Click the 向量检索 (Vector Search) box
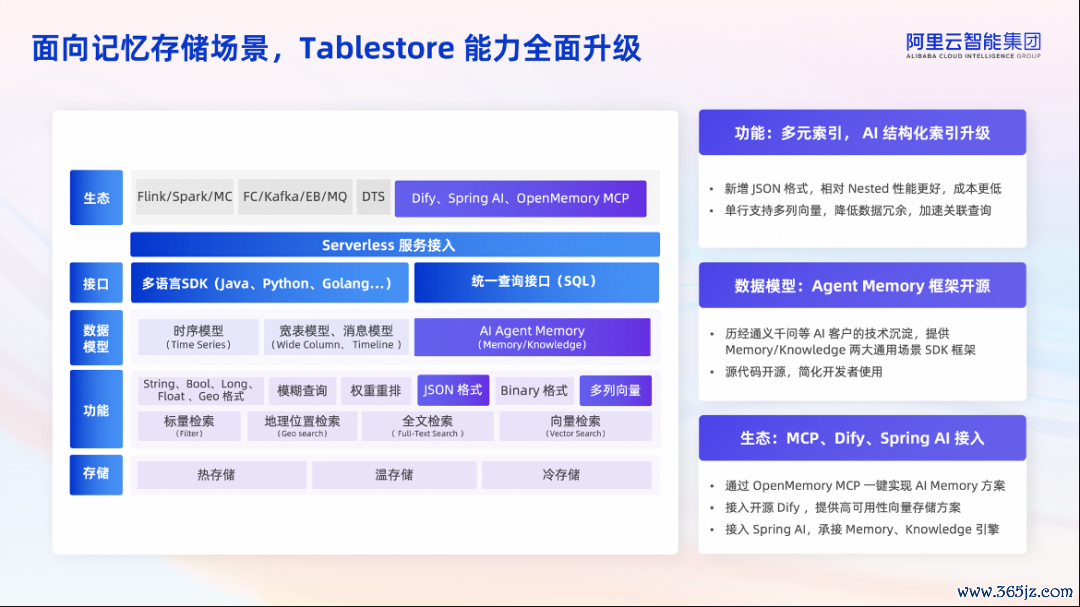The image size is (1080, 607). pos(576,426)
